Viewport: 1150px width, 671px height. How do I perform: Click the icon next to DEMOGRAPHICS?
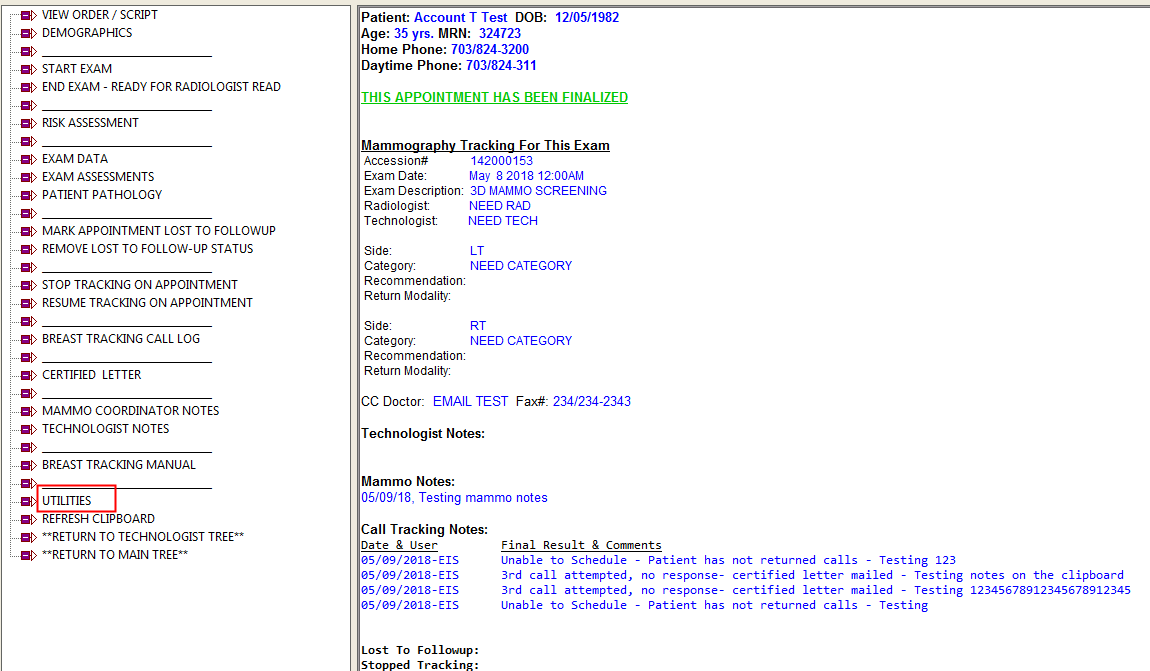click(29, 33)
